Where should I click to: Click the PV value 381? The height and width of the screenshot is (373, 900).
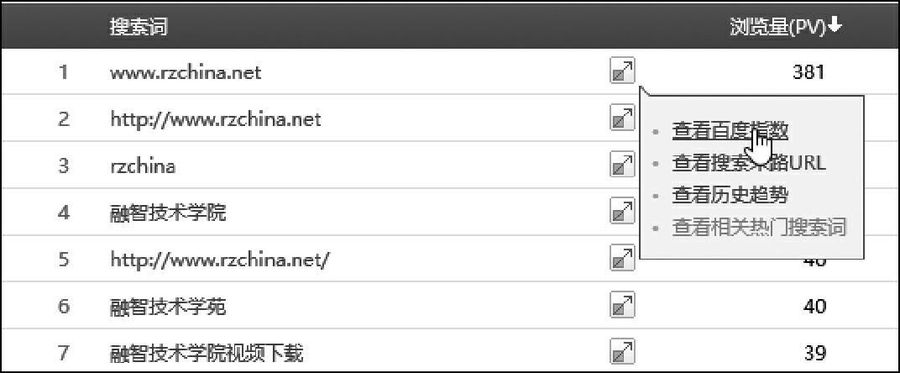coord(808,72)
